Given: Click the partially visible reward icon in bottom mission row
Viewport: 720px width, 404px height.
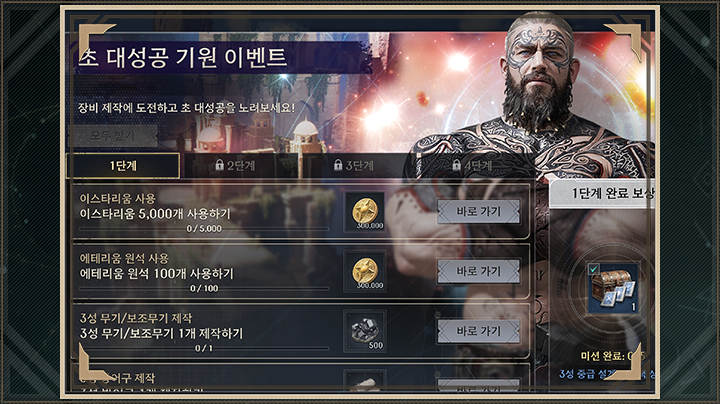Looking at the screenshot, I should (365, 381).
